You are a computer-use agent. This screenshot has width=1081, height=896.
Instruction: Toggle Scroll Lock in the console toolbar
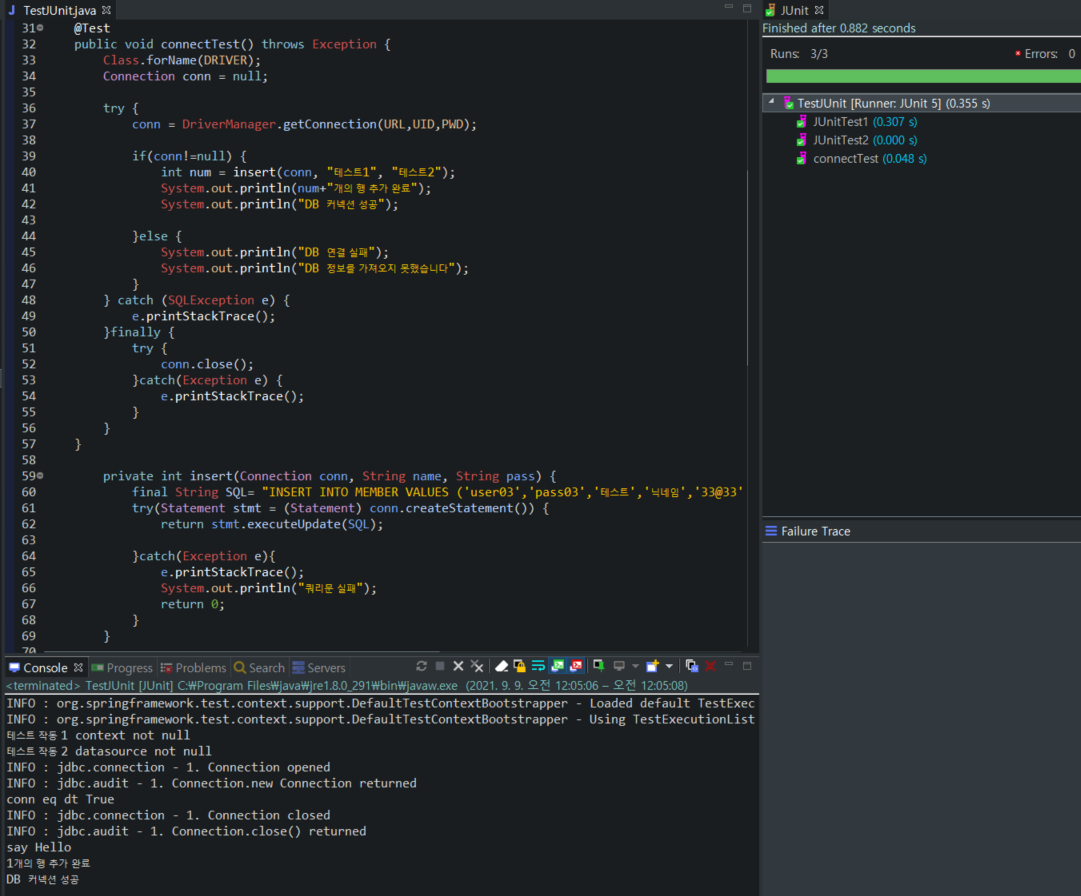tap(520, 666)
